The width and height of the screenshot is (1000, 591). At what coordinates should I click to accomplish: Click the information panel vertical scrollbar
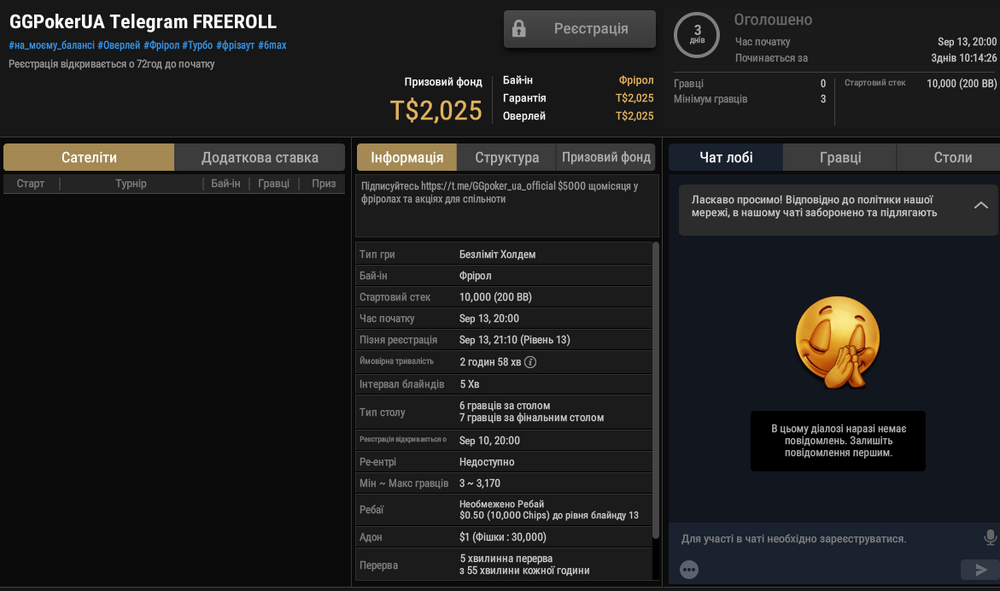click(x=656, y=390)
